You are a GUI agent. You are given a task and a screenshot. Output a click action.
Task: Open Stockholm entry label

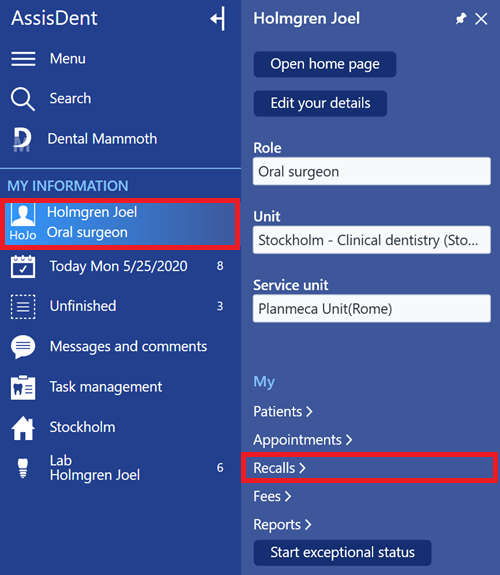tap(83, 427)
